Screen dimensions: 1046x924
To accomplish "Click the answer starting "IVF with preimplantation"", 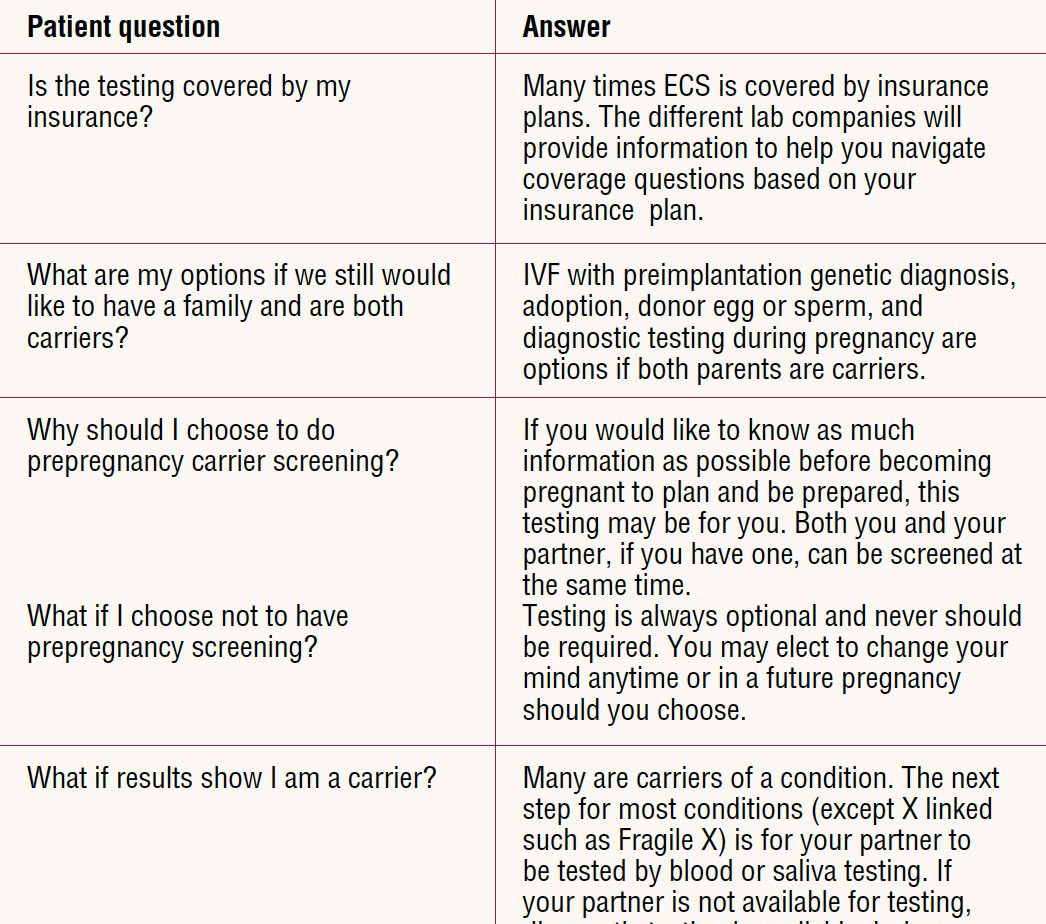I will pos(768,322).
